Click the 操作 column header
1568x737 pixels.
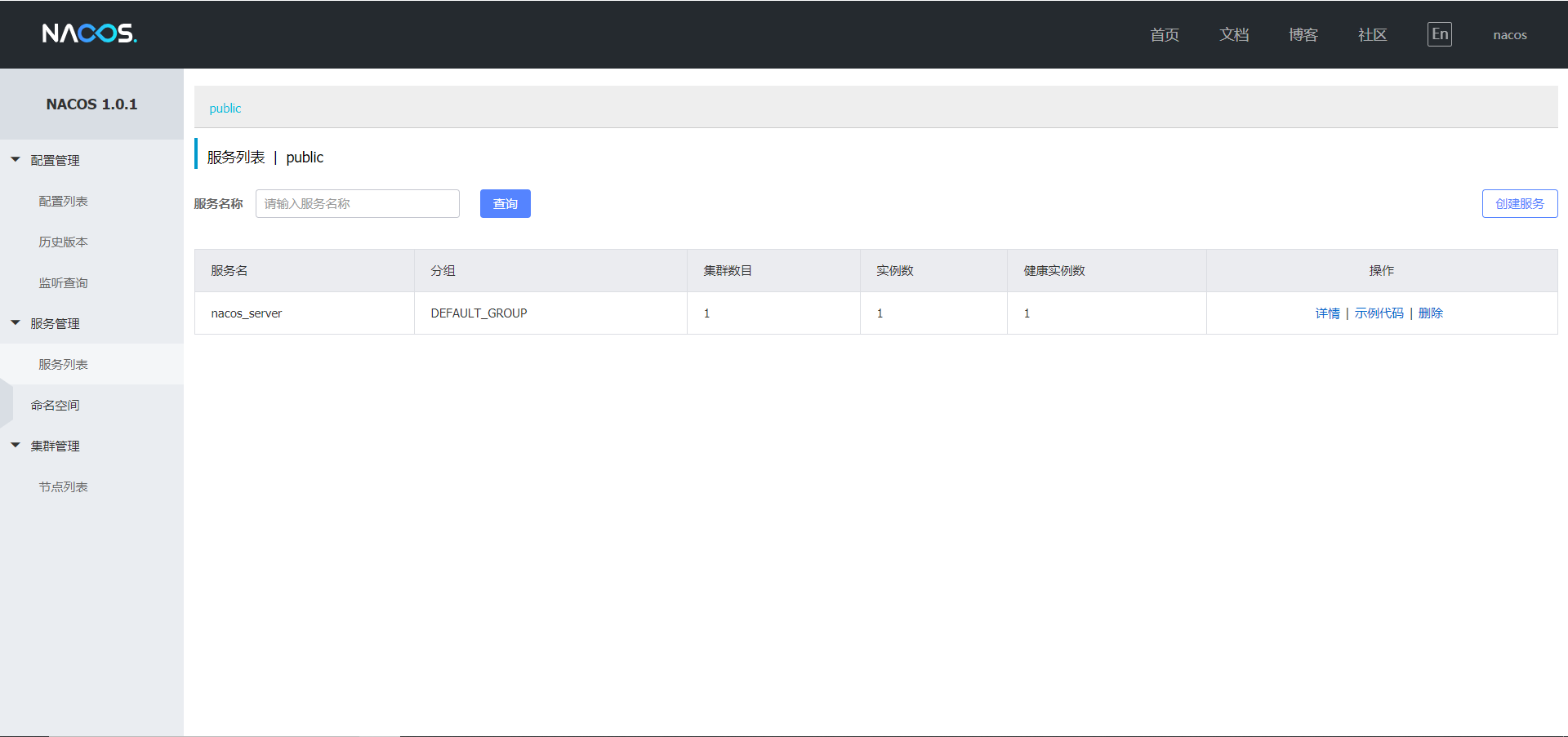pyautogui.click(x=1382, y=270)
